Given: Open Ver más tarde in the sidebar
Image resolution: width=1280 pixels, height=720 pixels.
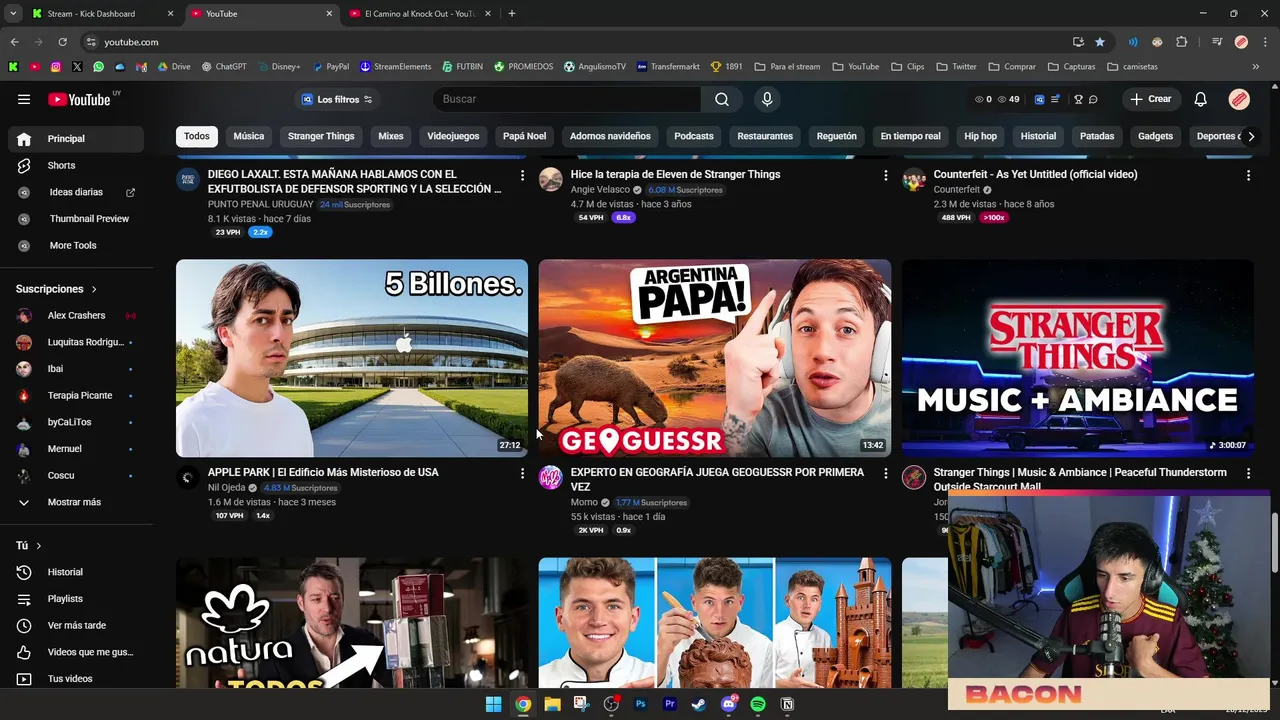Looking at the screenshot, I should [78, 625].
